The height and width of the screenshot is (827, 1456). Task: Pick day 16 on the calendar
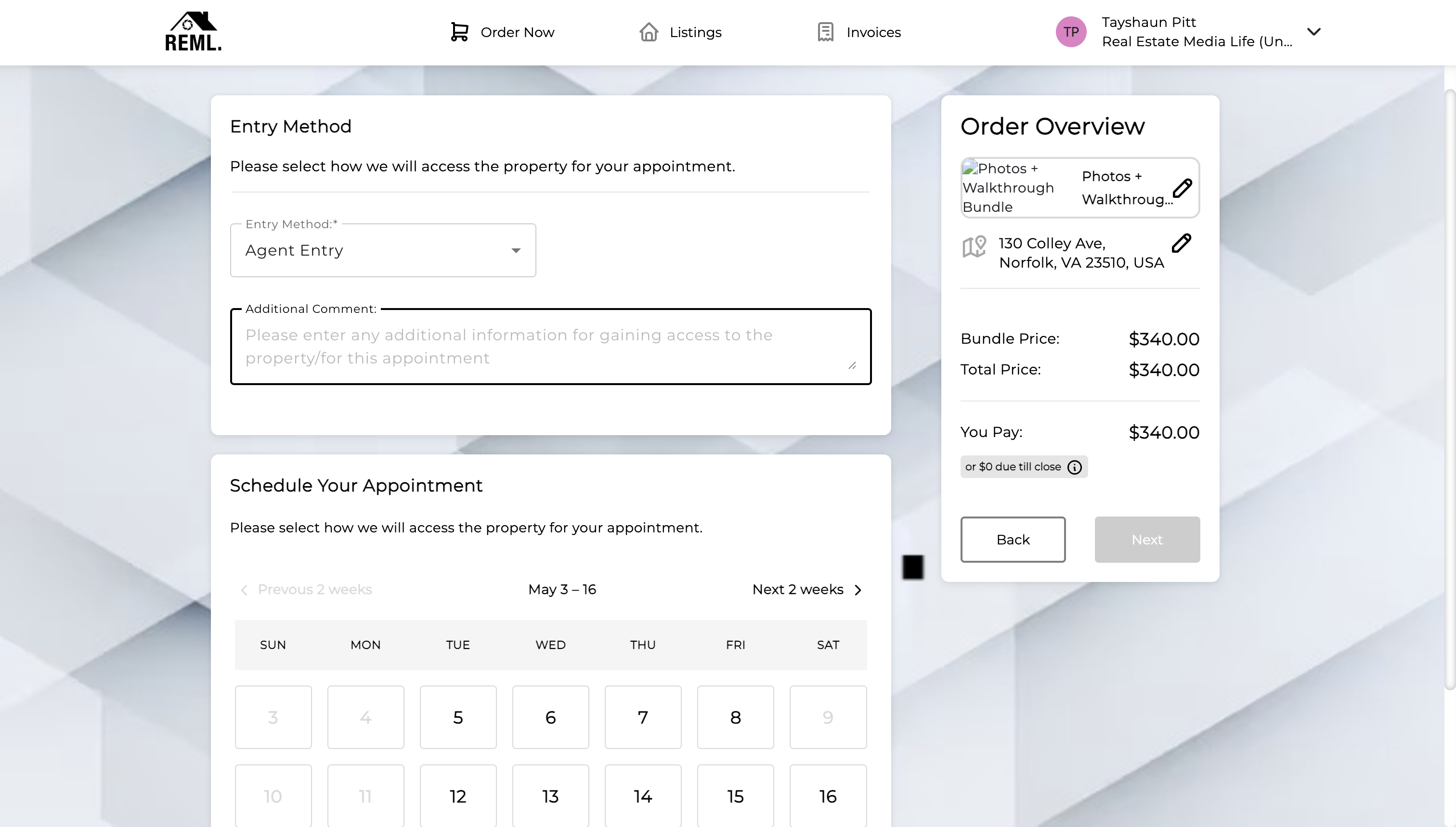[x=828, y=796]
